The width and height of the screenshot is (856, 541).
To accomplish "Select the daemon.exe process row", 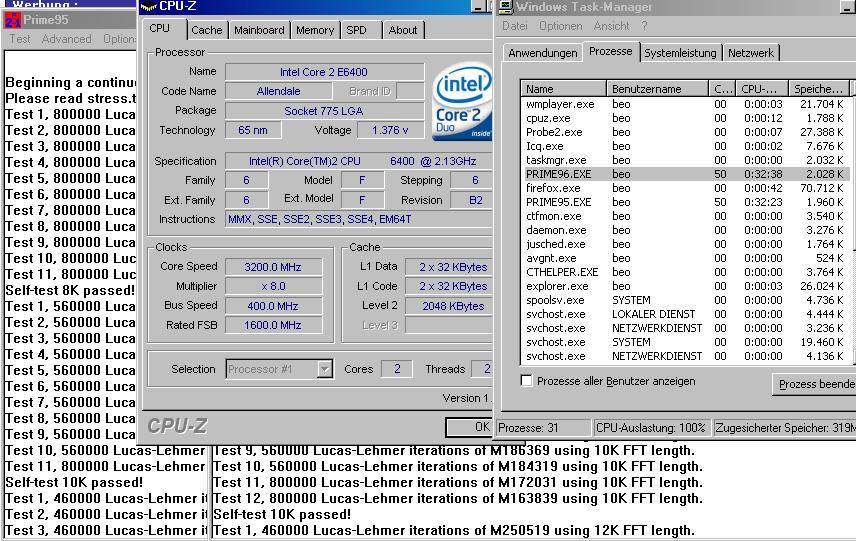I will click(685, 230).
